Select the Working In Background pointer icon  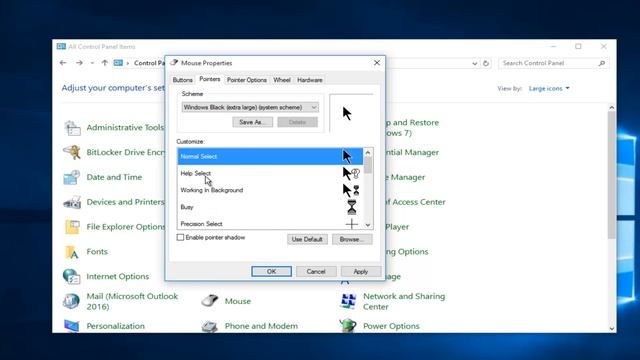point(351,190)
